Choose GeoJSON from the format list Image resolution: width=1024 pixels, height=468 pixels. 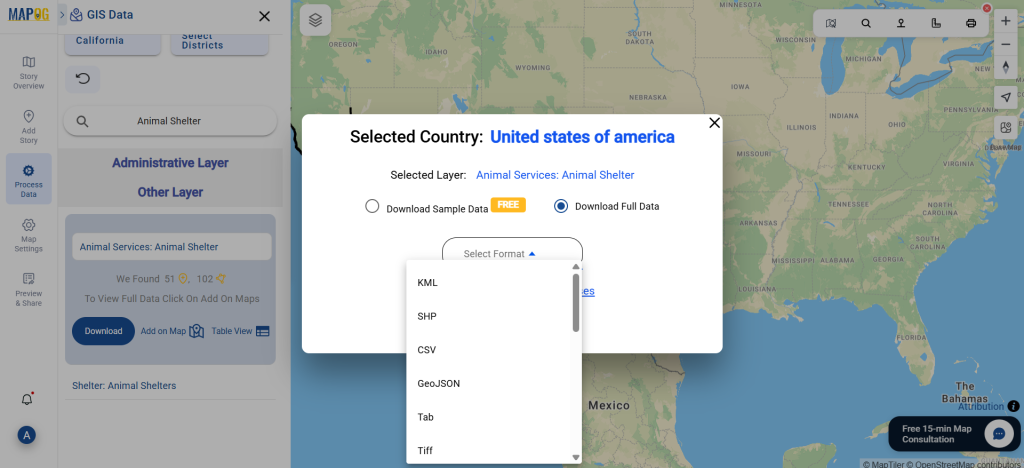pos(439,384)
